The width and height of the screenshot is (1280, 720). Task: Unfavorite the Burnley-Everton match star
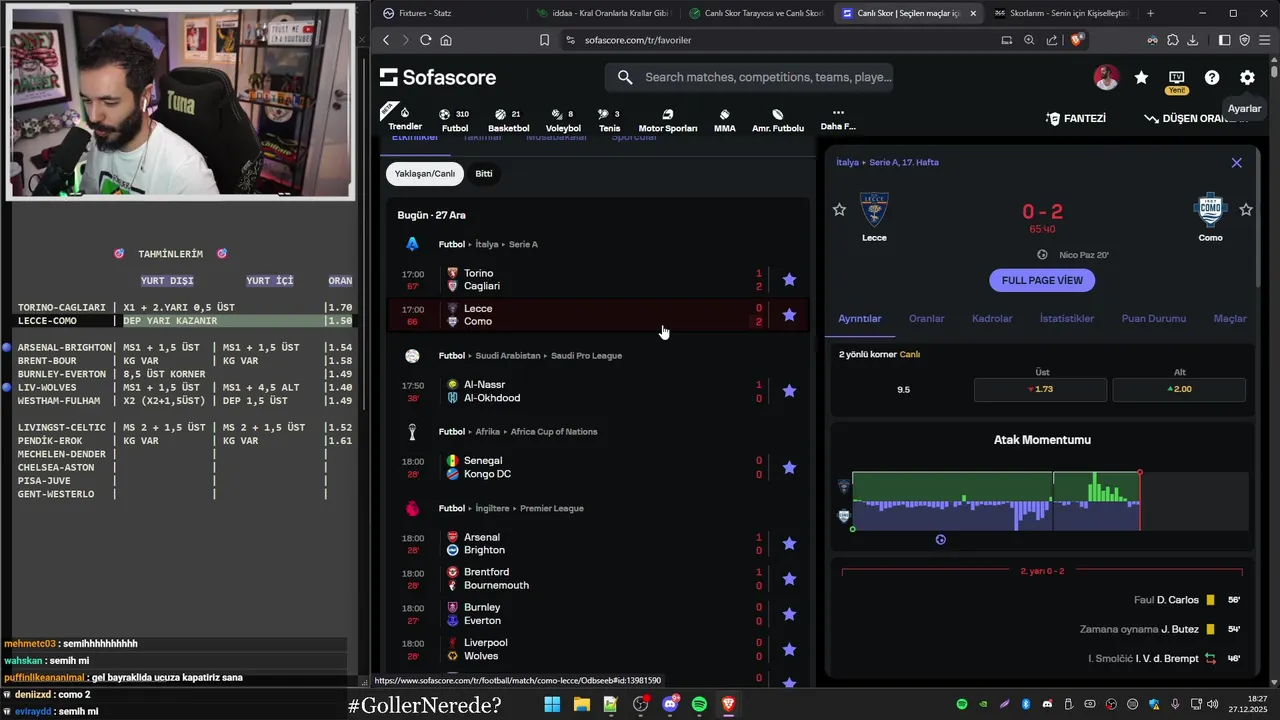(789, 614)
